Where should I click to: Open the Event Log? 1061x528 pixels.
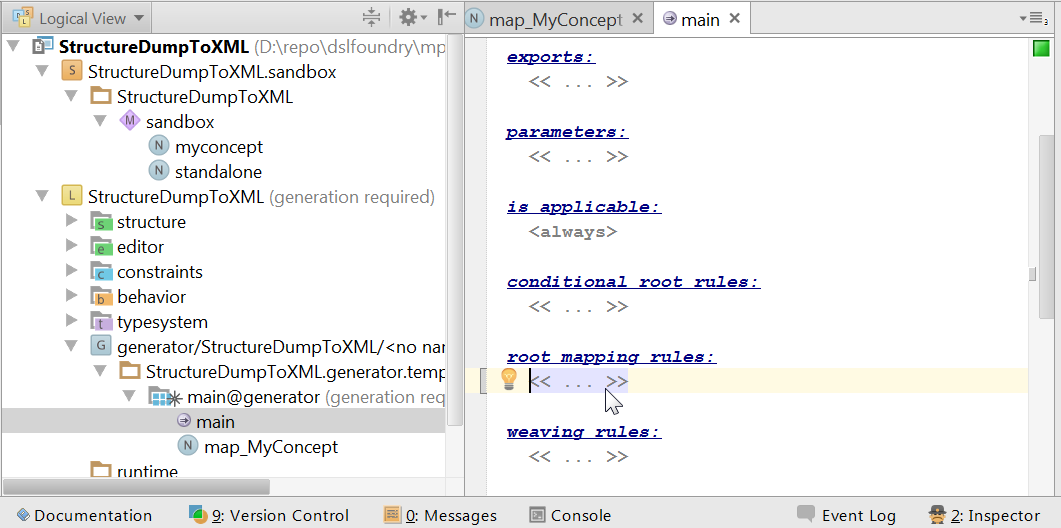(846, 516)
